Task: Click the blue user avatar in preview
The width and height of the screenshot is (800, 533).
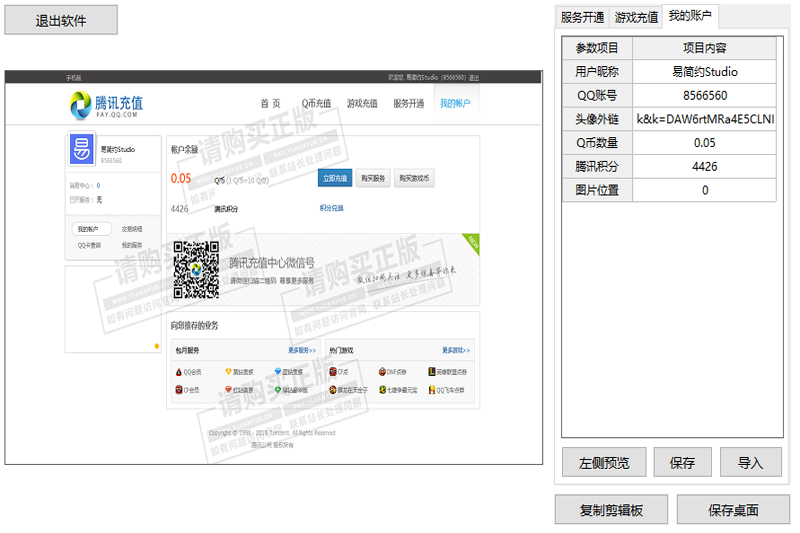Action: 82,149
